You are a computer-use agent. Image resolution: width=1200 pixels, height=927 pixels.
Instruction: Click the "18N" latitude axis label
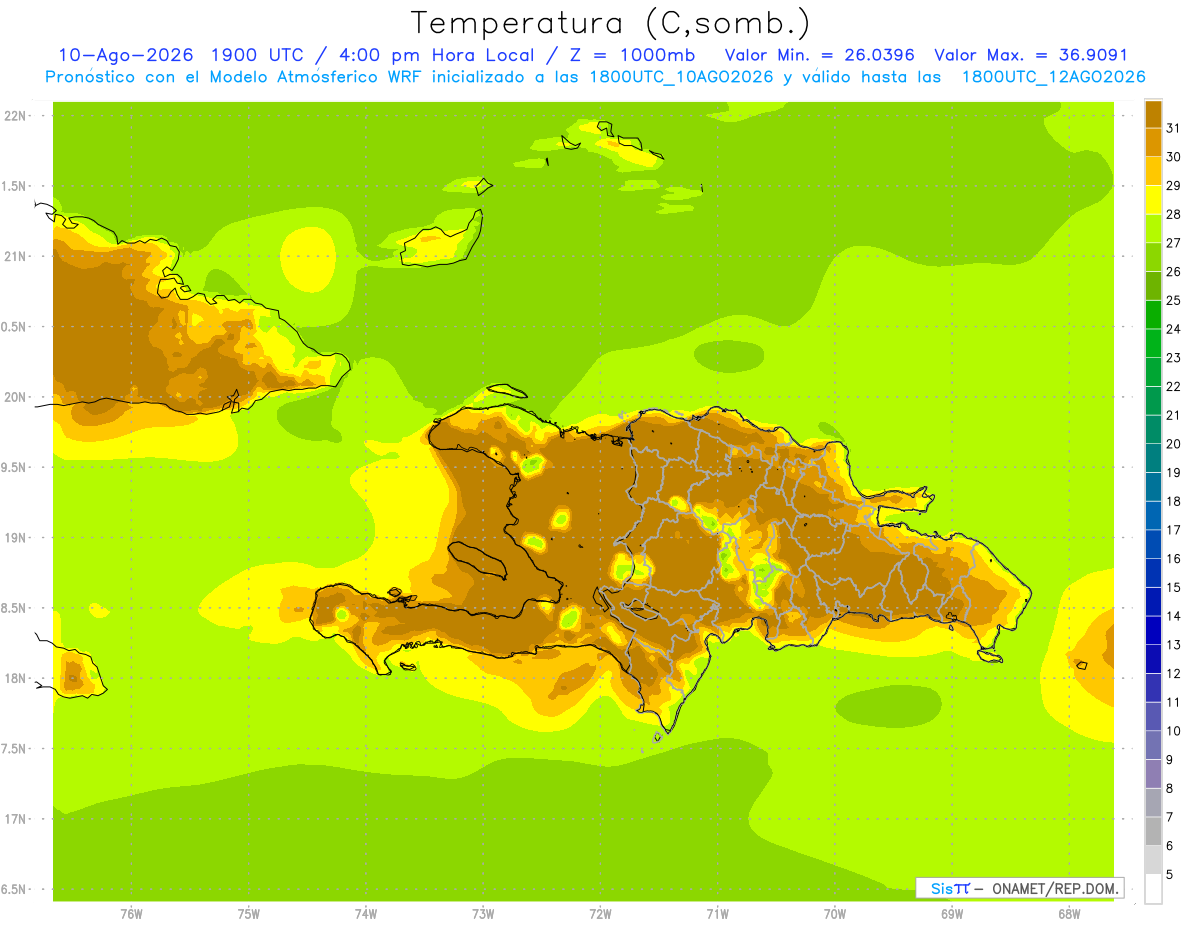(16, 678)
